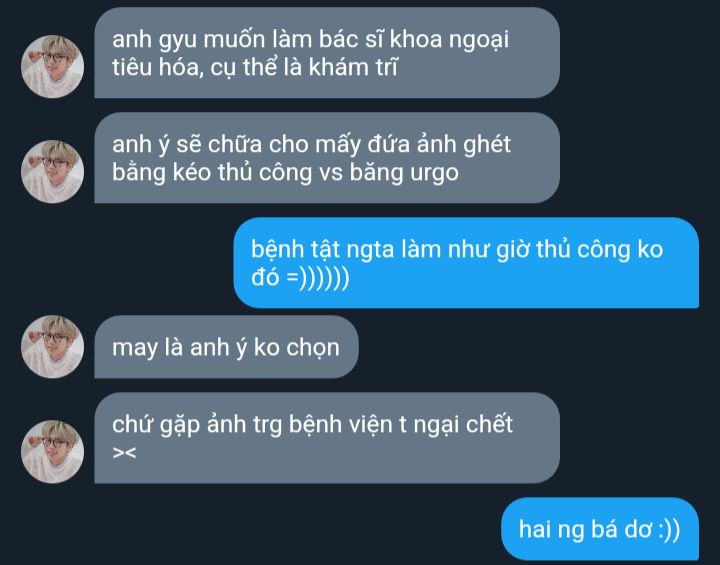
Task: Tap the 'chứ gặp ảnh trg bệnh viện' message bubble
Action: click(327, 438)
